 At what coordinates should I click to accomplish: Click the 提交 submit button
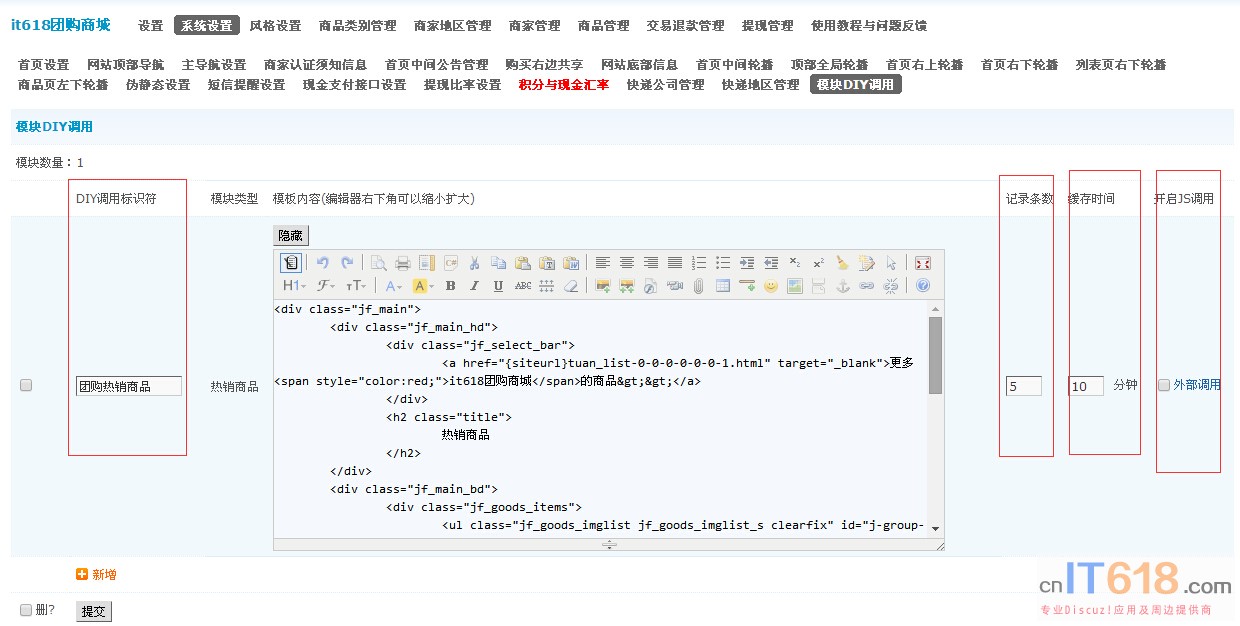pyautogui.click(x=94, y=611)
